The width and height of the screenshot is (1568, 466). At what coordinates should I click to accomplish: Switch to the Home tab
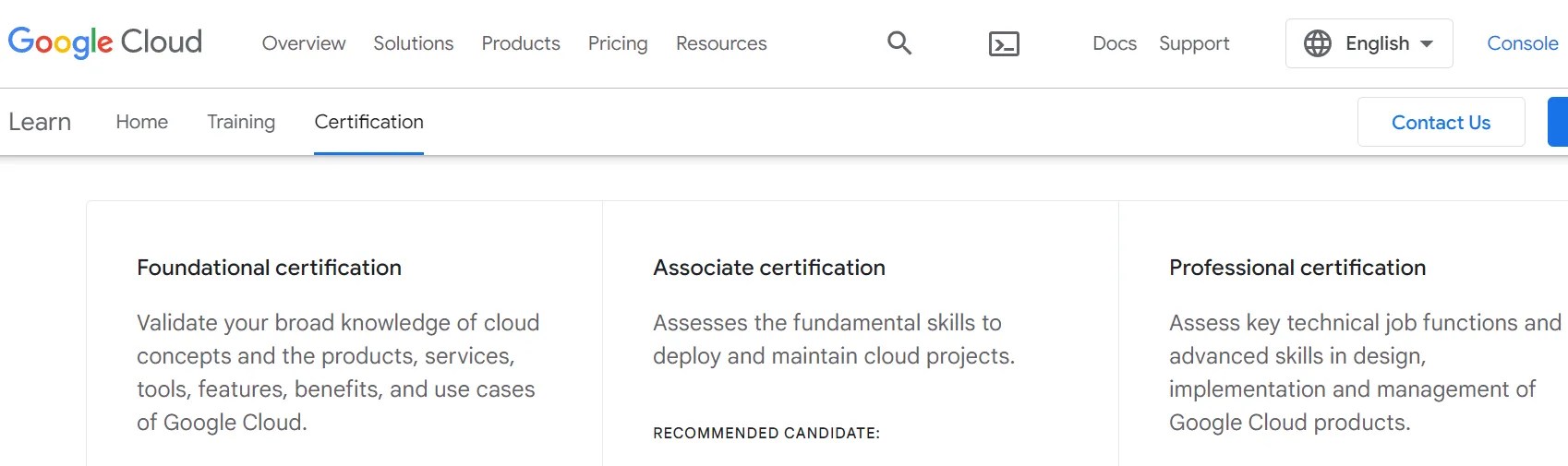pyautogui.click(x=142, y=122)
